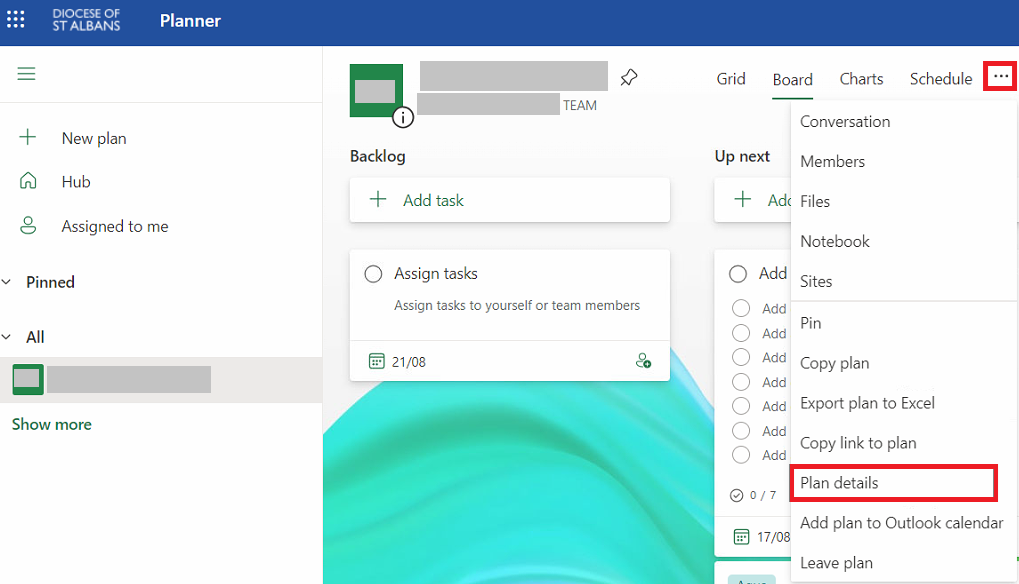Viewport: 1019px width, 584px height.
Task: Pin the plan using the pin icon
Action: (628, 77)
